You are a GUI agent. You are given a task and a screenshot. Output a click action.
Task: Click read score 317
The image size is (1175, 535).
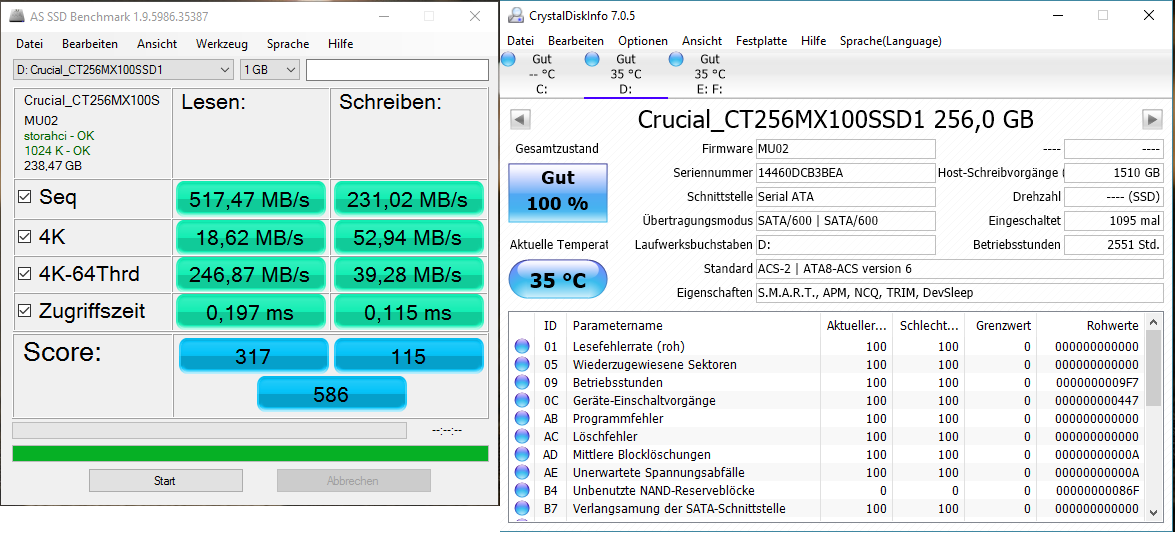253,355
